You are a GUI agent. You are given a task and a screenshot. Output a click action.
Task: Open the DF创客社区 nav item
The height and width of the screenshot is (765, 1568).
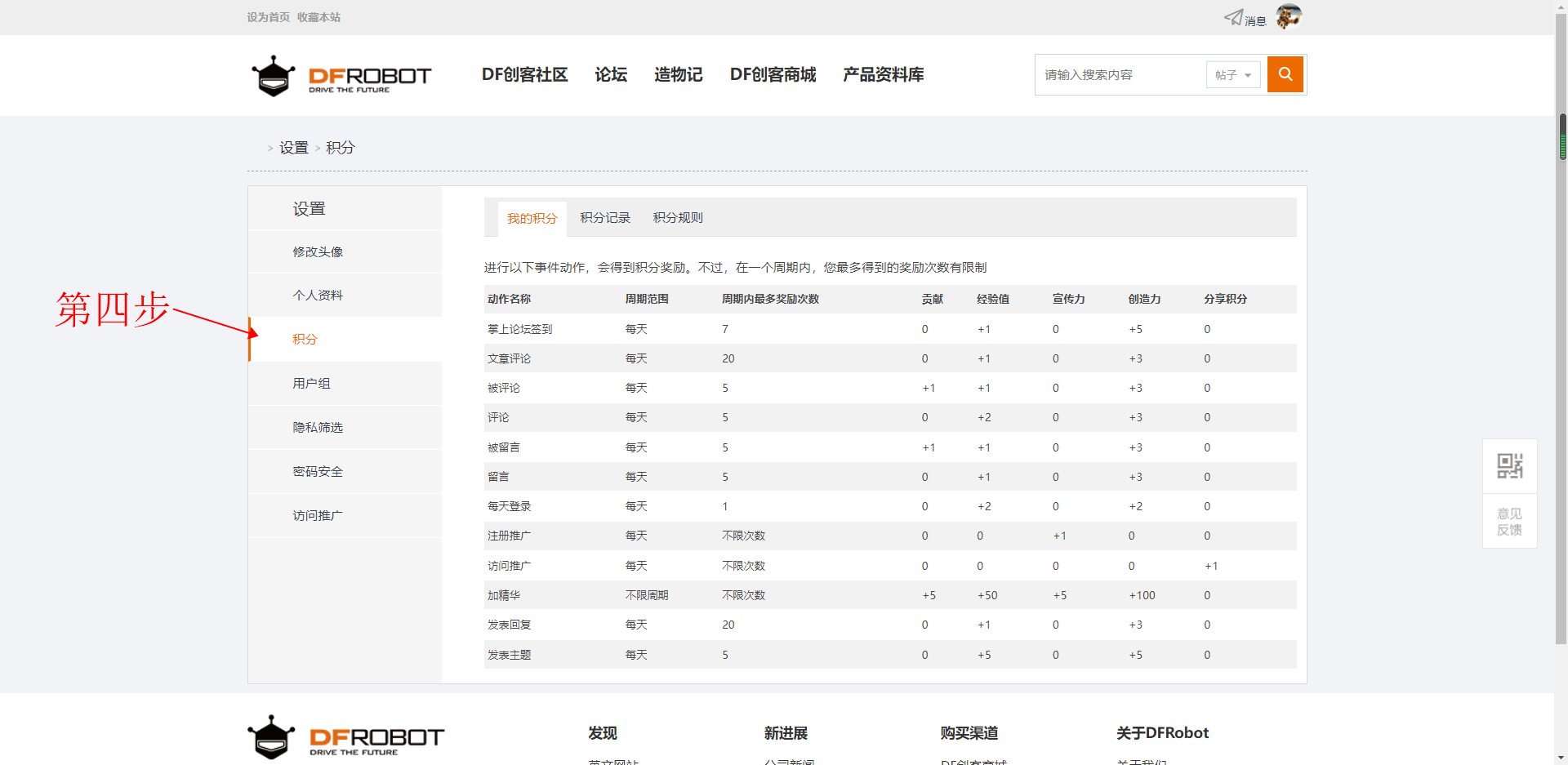tap(524, 75)
